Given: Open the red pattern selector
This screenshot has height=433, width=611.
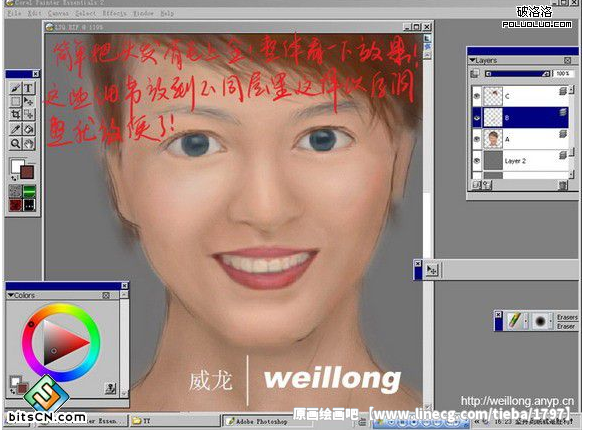Looking at the screenshot, I should point(15,205).
